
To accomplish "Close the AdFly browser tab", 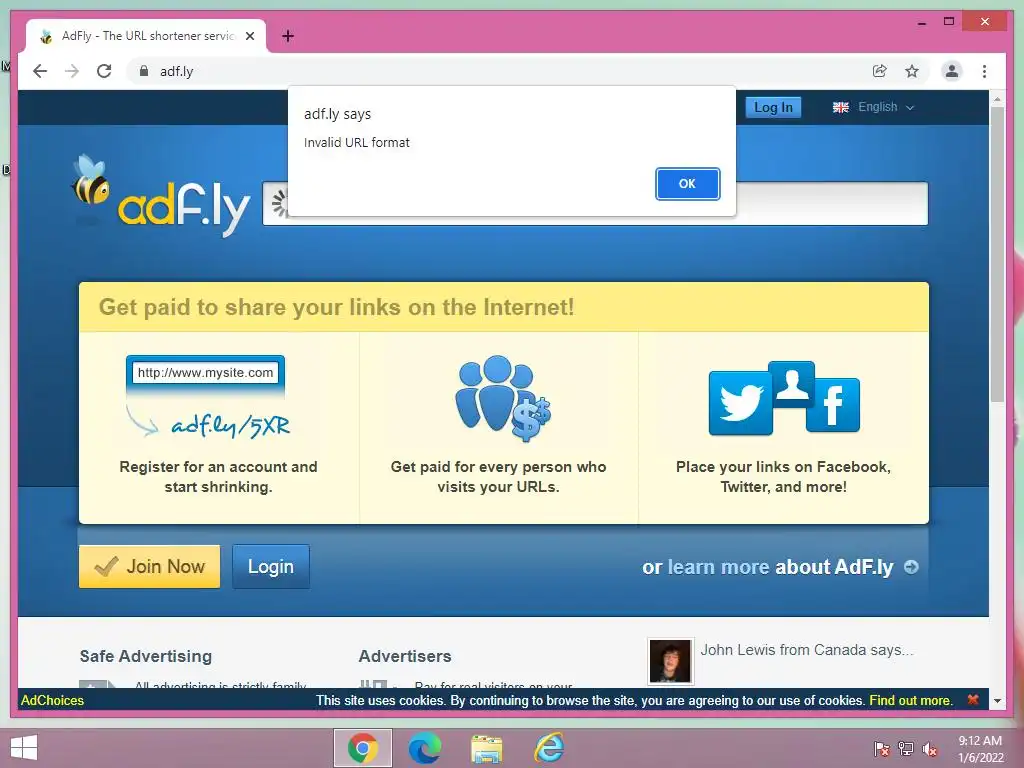I will coord(249,36).
